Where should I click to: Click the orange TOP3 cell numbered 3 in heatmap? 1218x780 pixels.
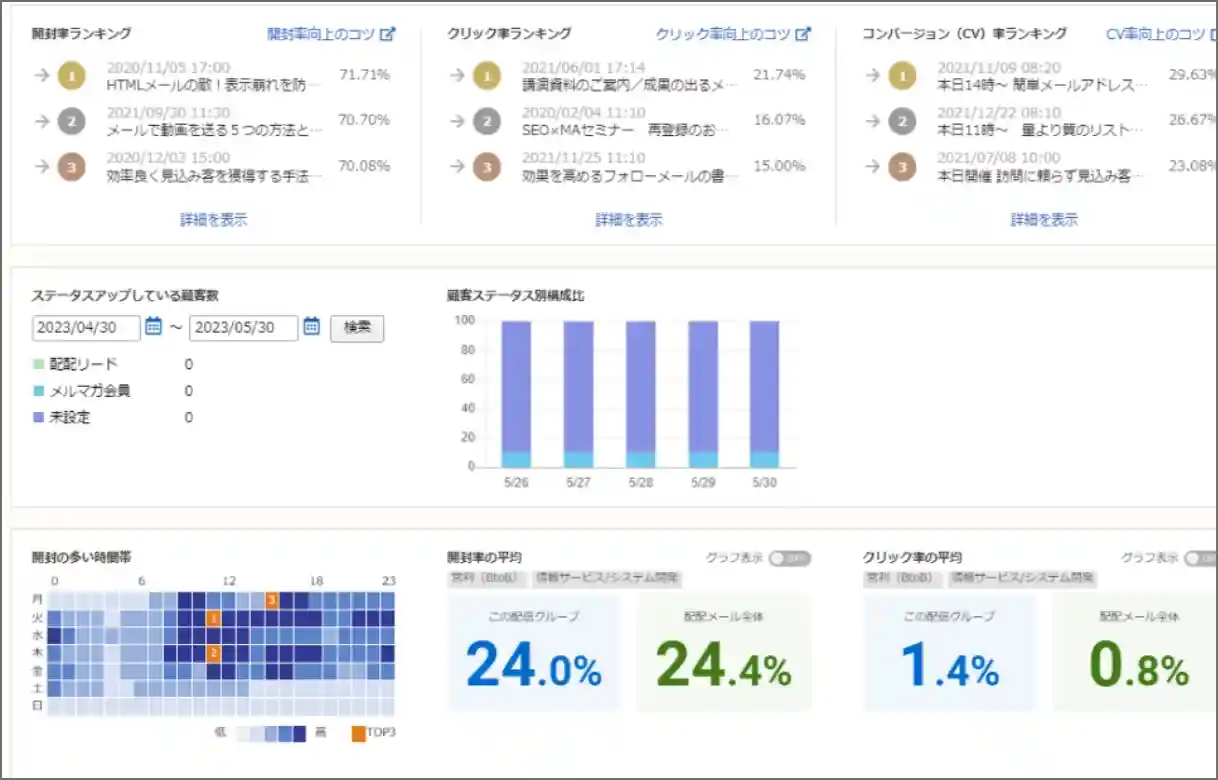pyautogui.click(x=272, y=600)
